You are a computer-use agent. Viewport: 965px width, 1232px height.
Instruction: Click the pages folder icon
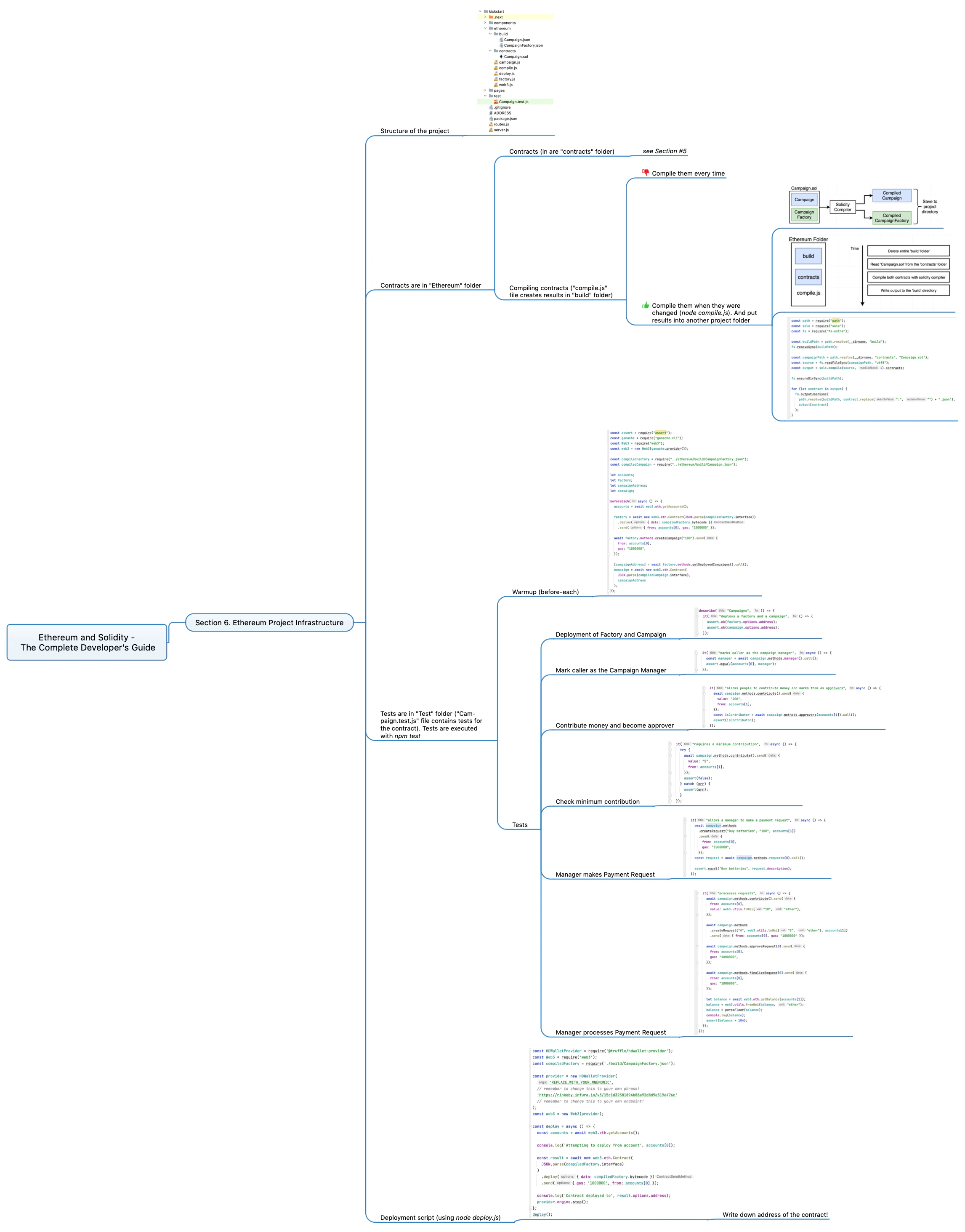click(x=491, y=91)
